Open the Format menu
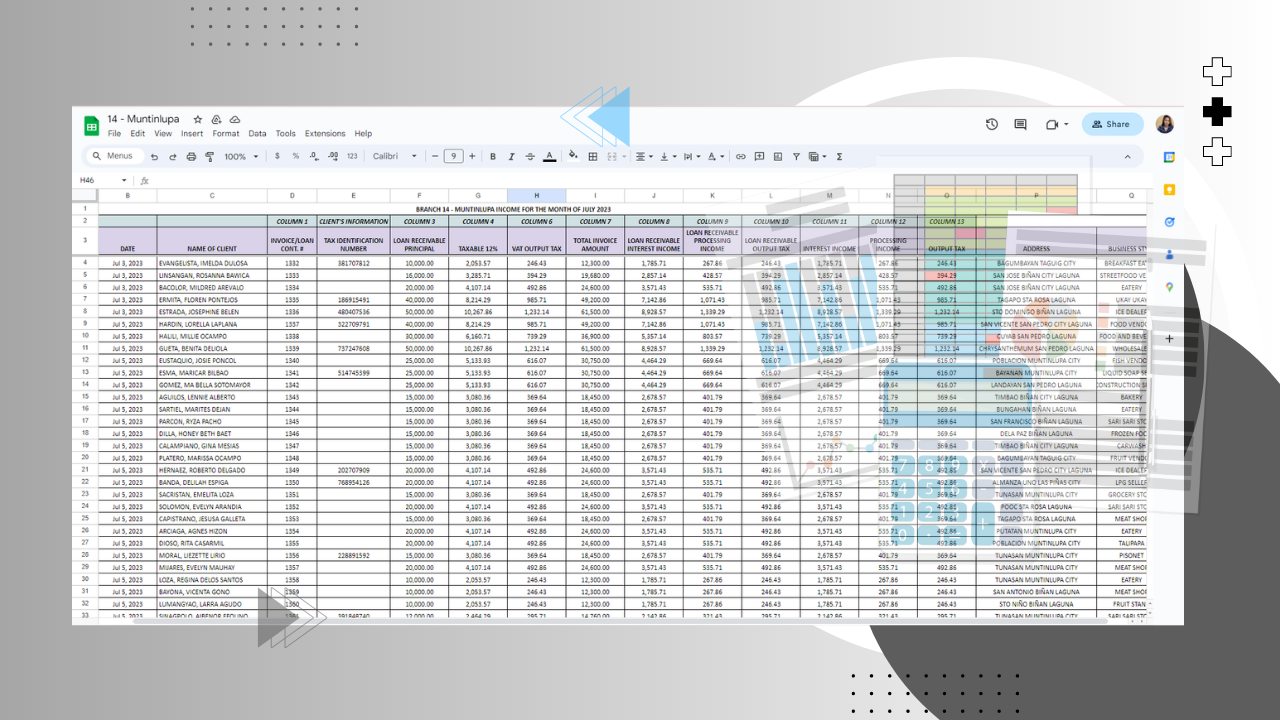1280x720 pixels. tap(226, 134)
